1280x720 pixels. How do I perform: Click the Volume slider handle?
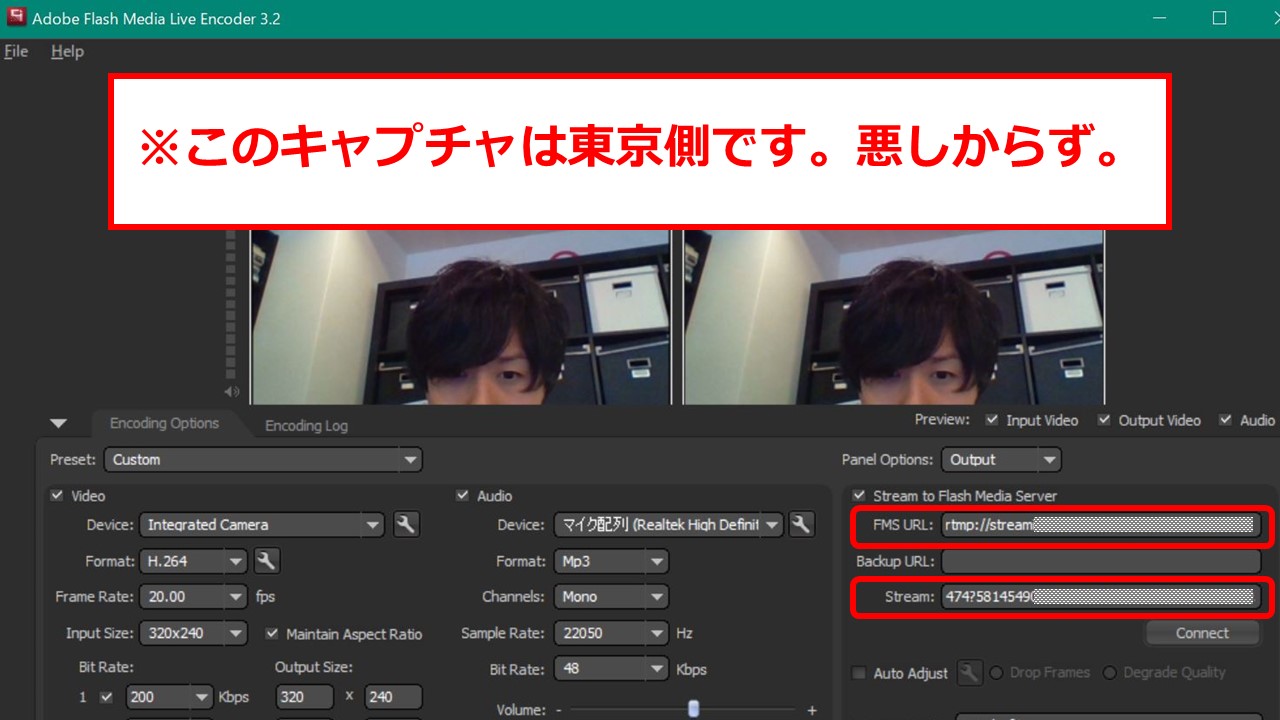[x=693, y=709]
